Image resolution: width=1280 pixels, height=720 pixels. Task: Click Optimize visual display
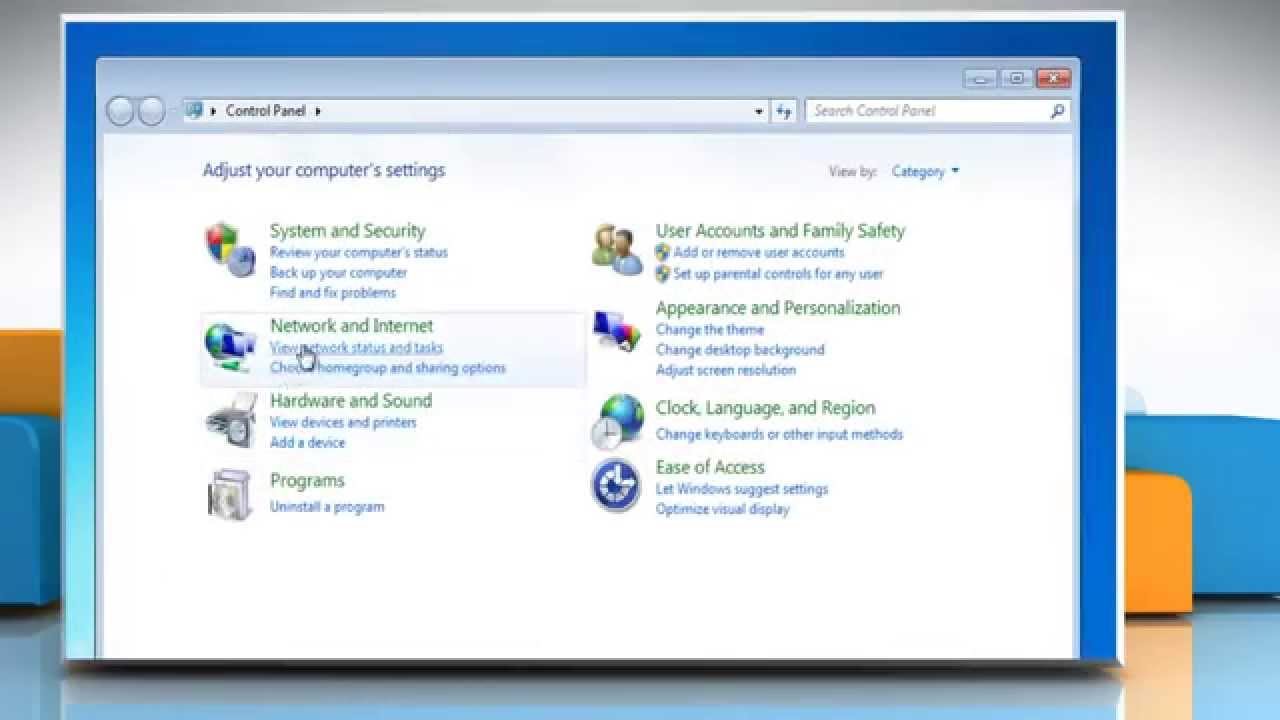pyautogui.click(x=722, y=509)
